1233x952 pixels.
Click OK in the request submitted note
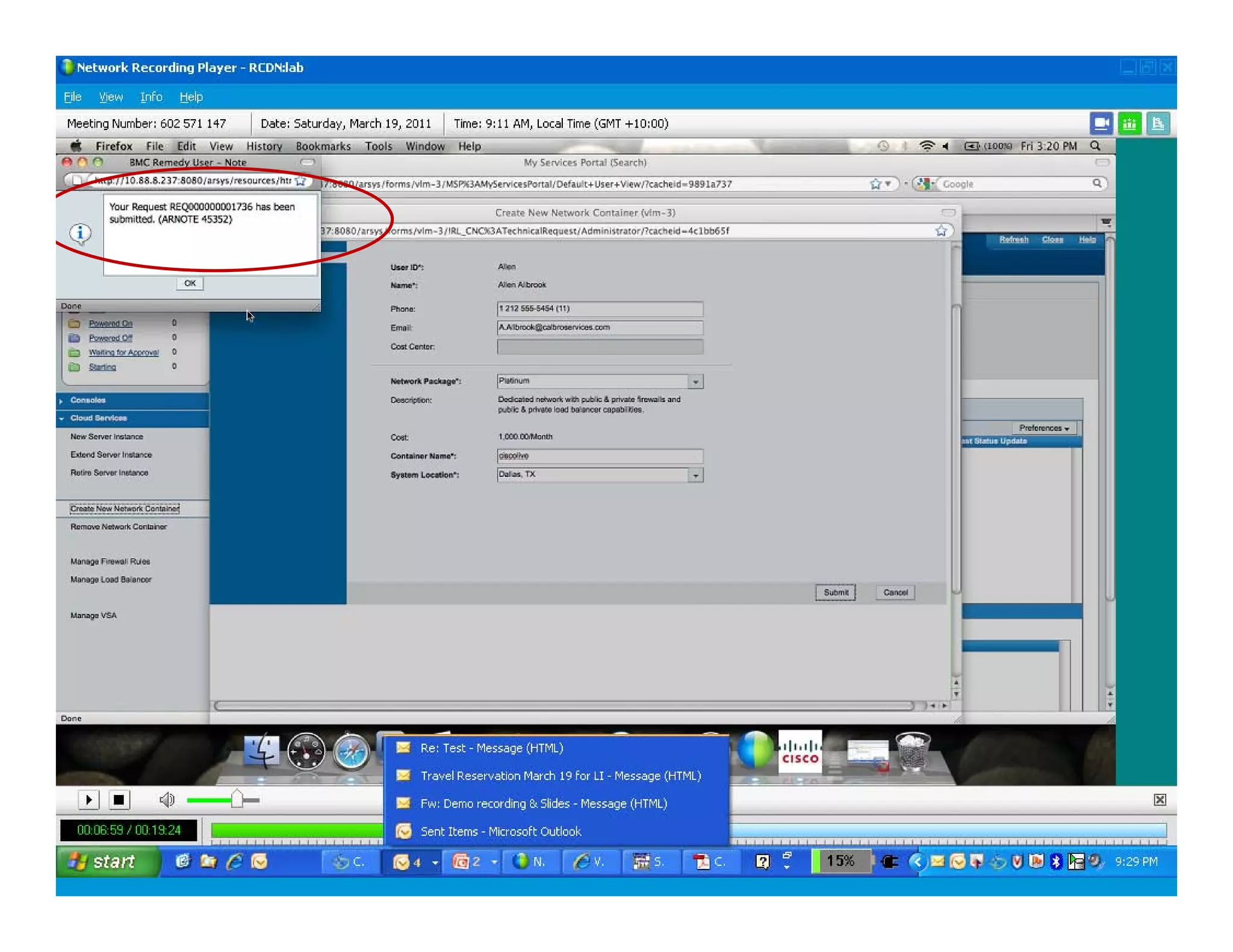click(190, 283)
